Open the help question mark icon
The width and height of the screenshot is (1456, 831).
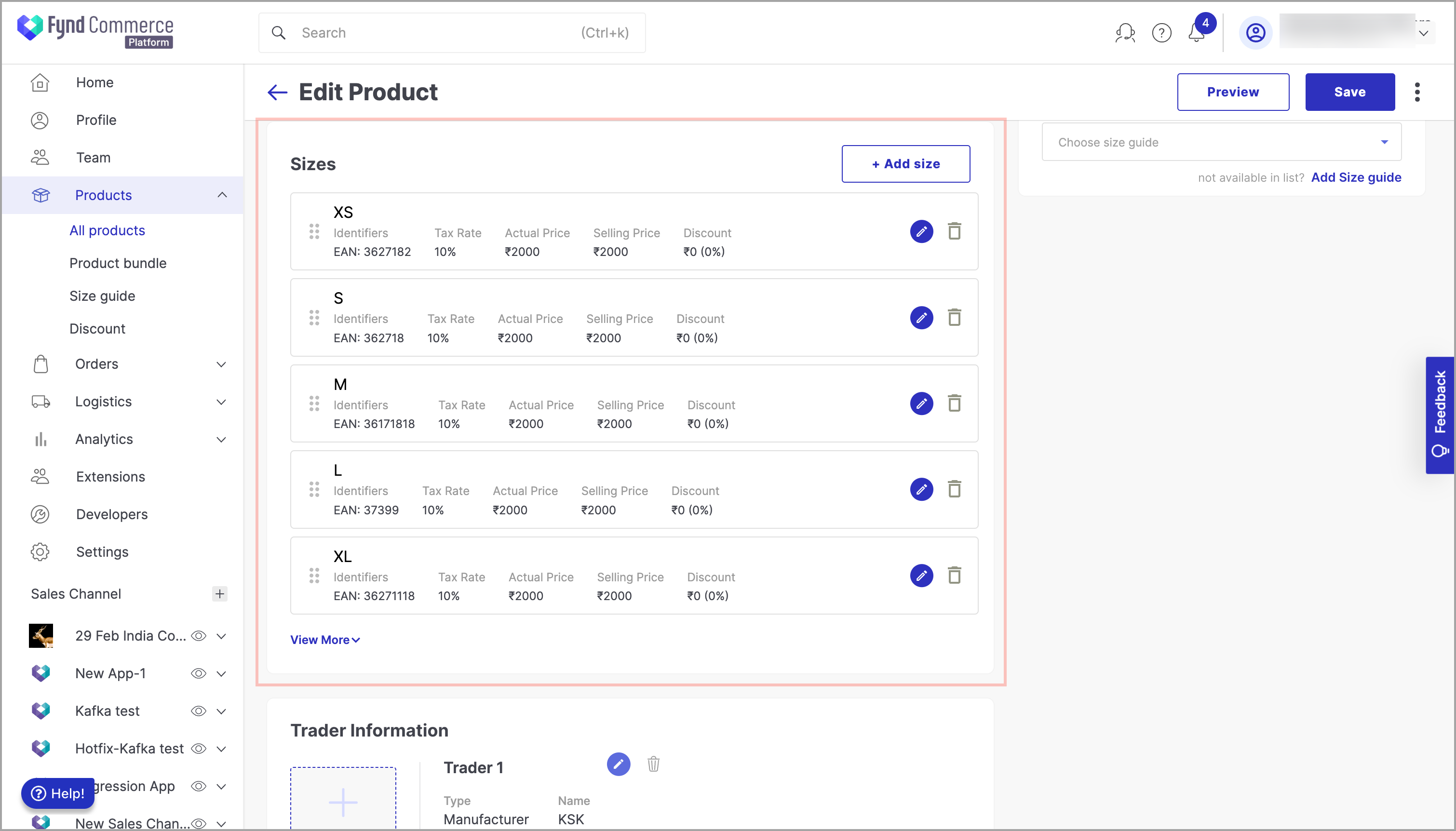pyautogui.click(x=1161, y=32)
